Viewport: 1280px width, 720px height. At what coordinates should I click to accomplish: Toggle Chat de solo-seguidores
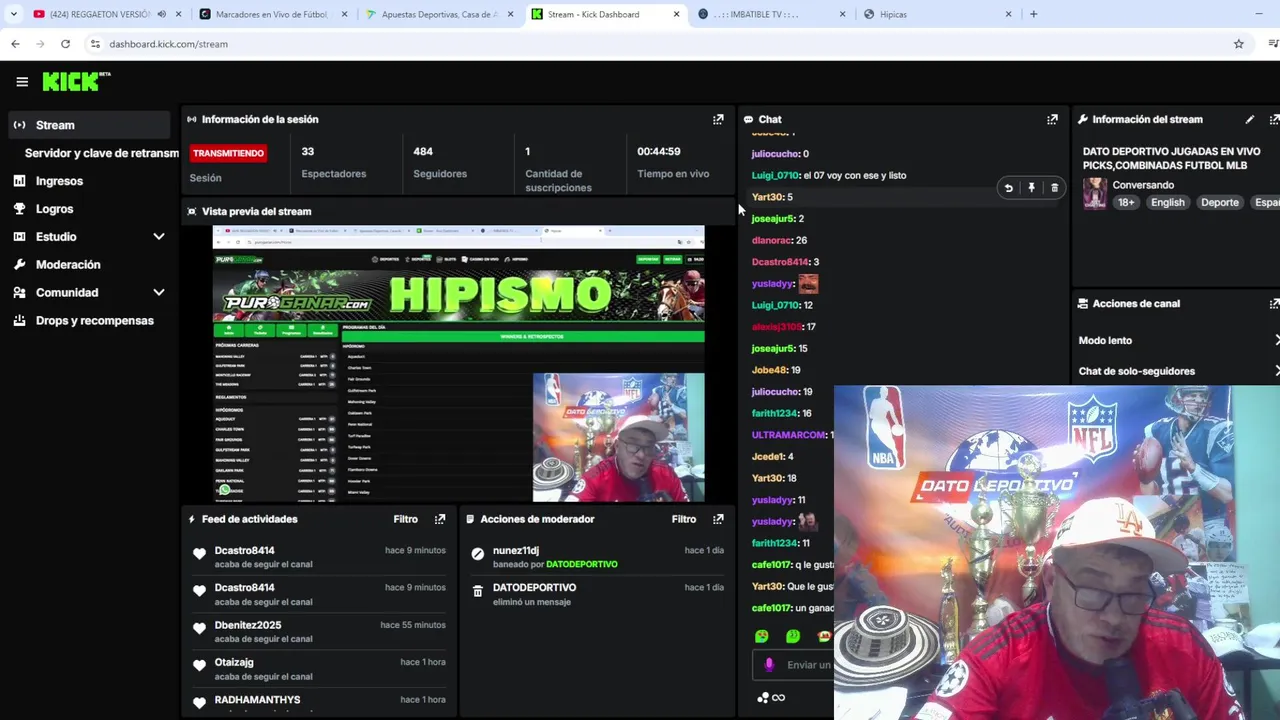coord(1178,371)
